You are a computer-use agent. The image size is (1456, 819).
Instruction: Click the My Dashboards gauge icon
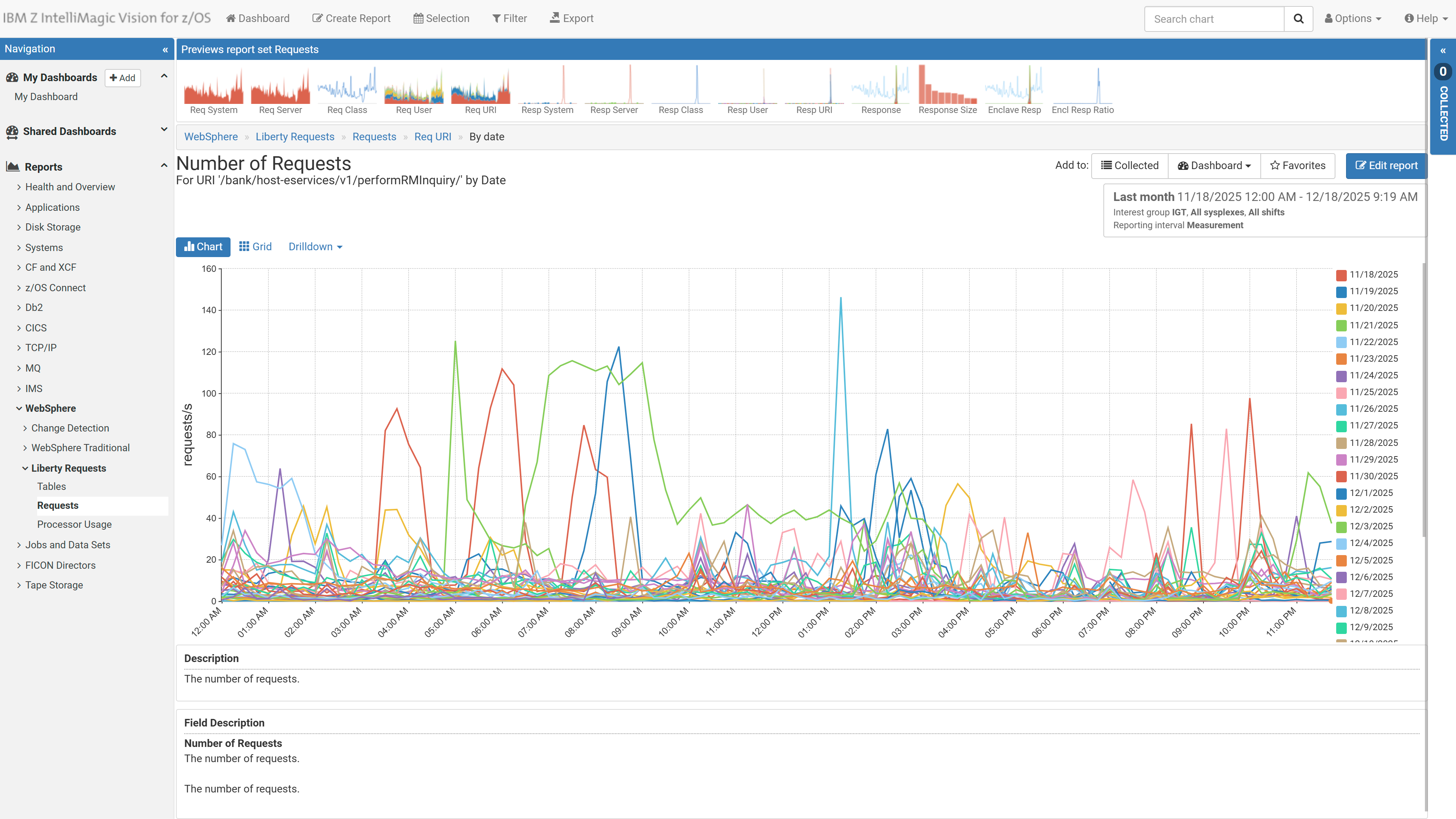(12, 77)
